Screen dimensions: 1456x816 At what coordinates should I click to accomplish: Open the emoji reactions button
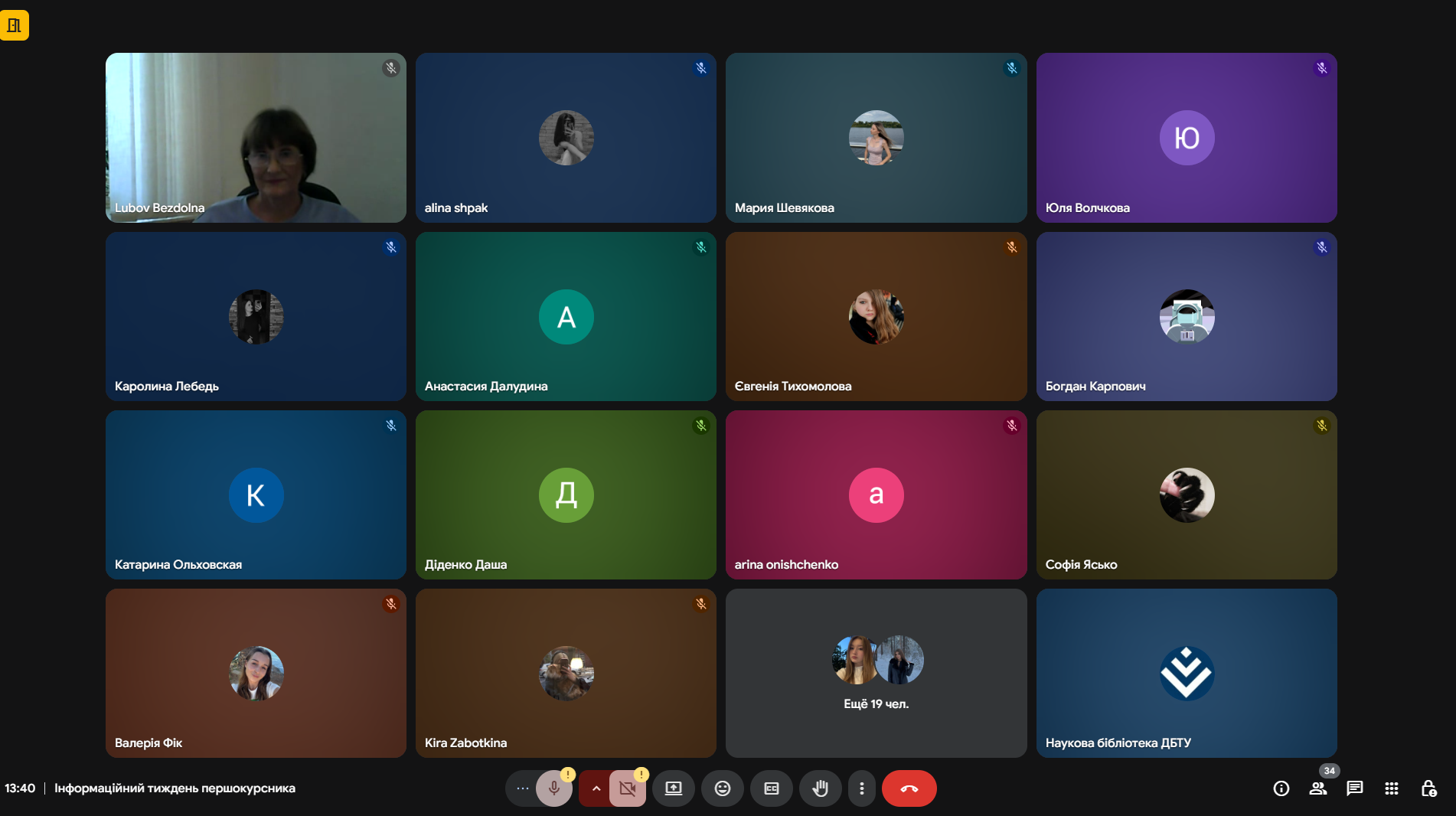click(722, 788)
